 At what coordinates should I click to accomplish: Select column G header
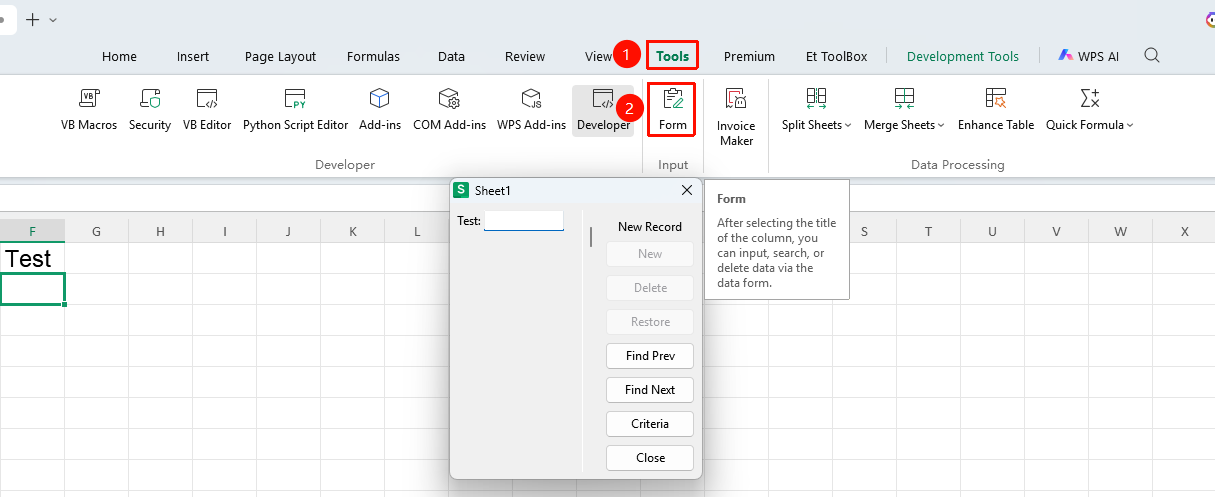(x=96, y=231)
